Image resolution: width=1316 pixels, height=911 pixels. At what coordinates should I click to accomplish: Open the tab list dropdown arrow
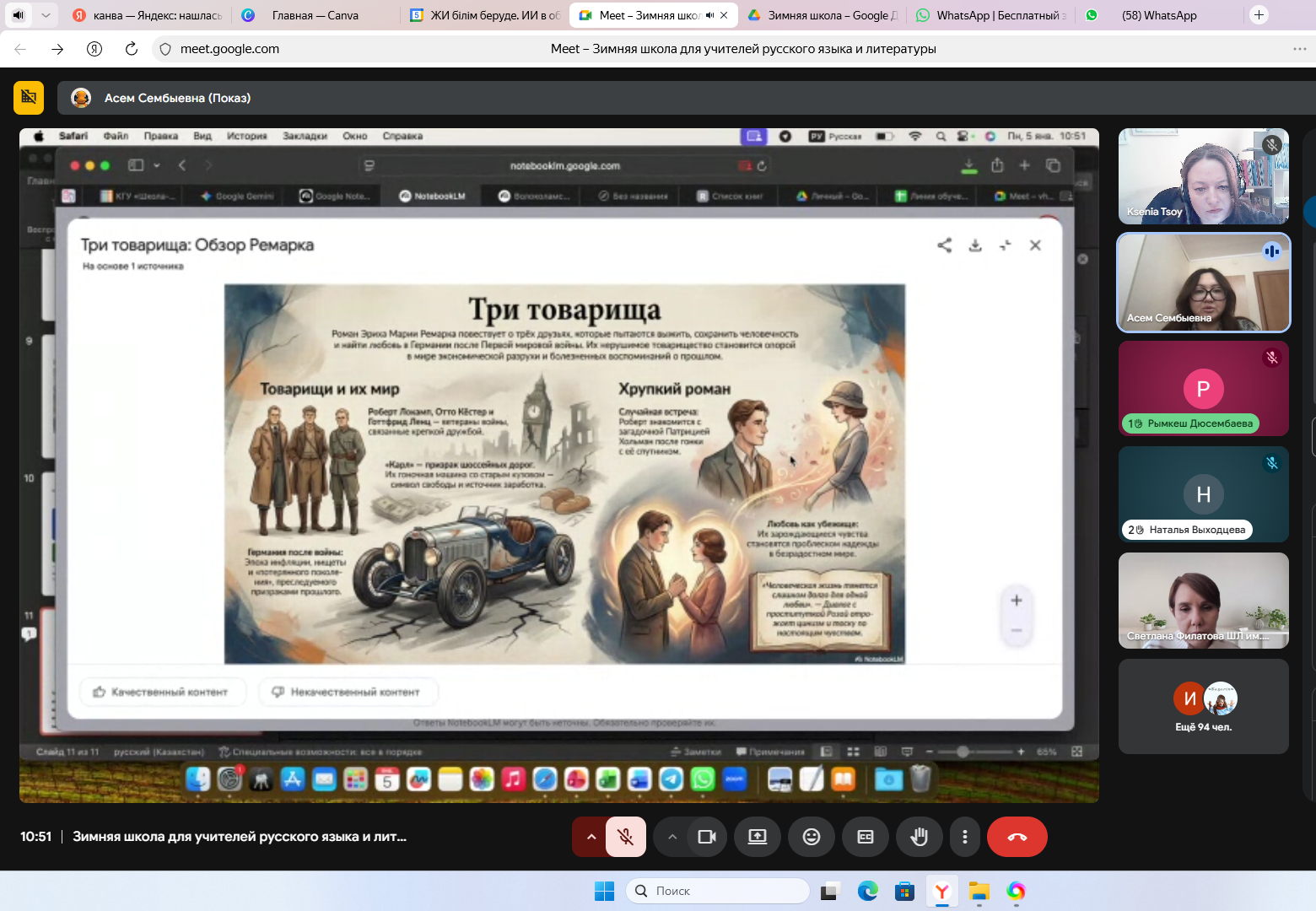click(46, 15)
